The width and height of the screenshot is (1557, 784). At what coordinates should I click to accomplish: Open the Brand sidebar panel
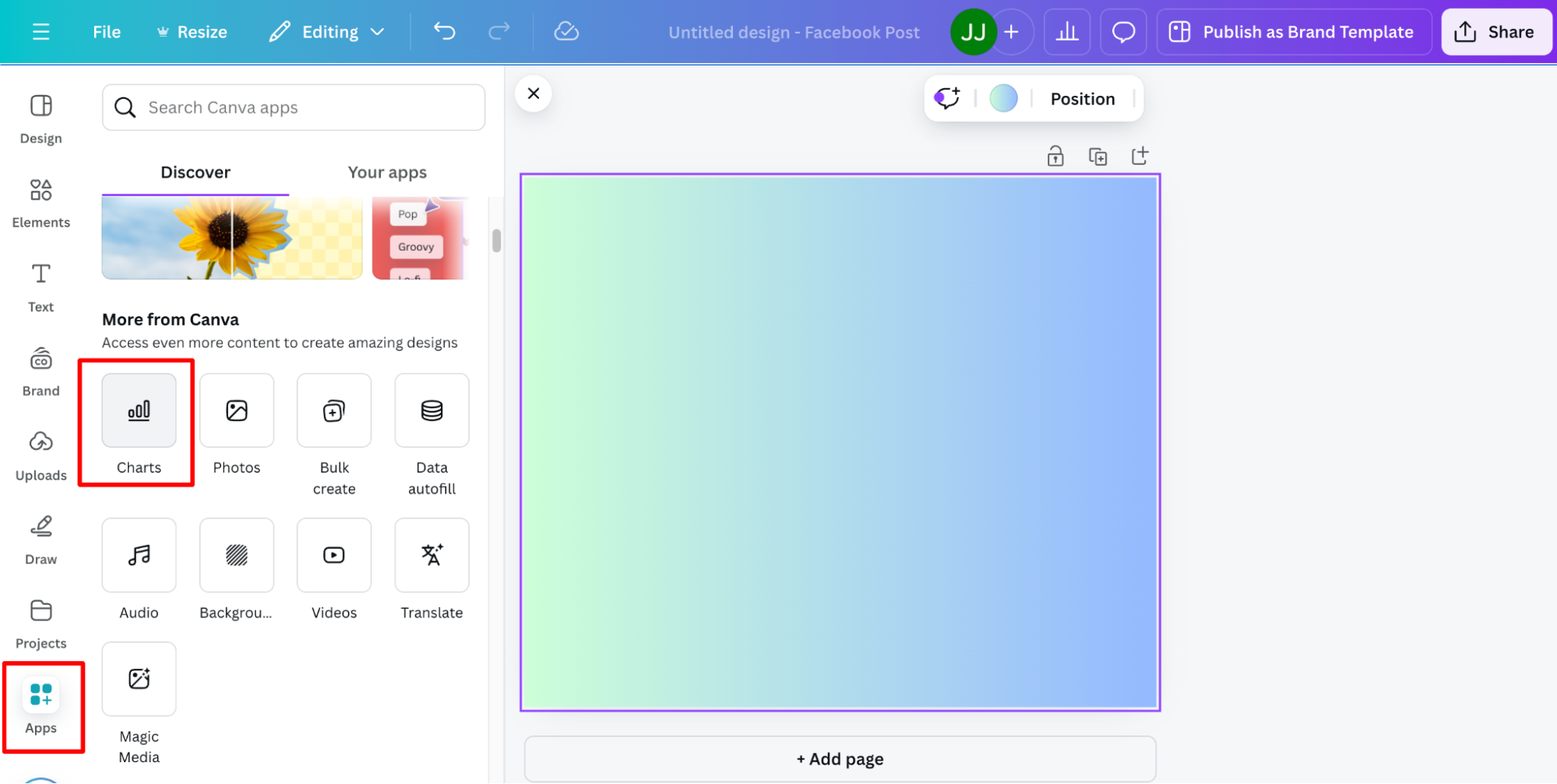click(x=41, y=372)
